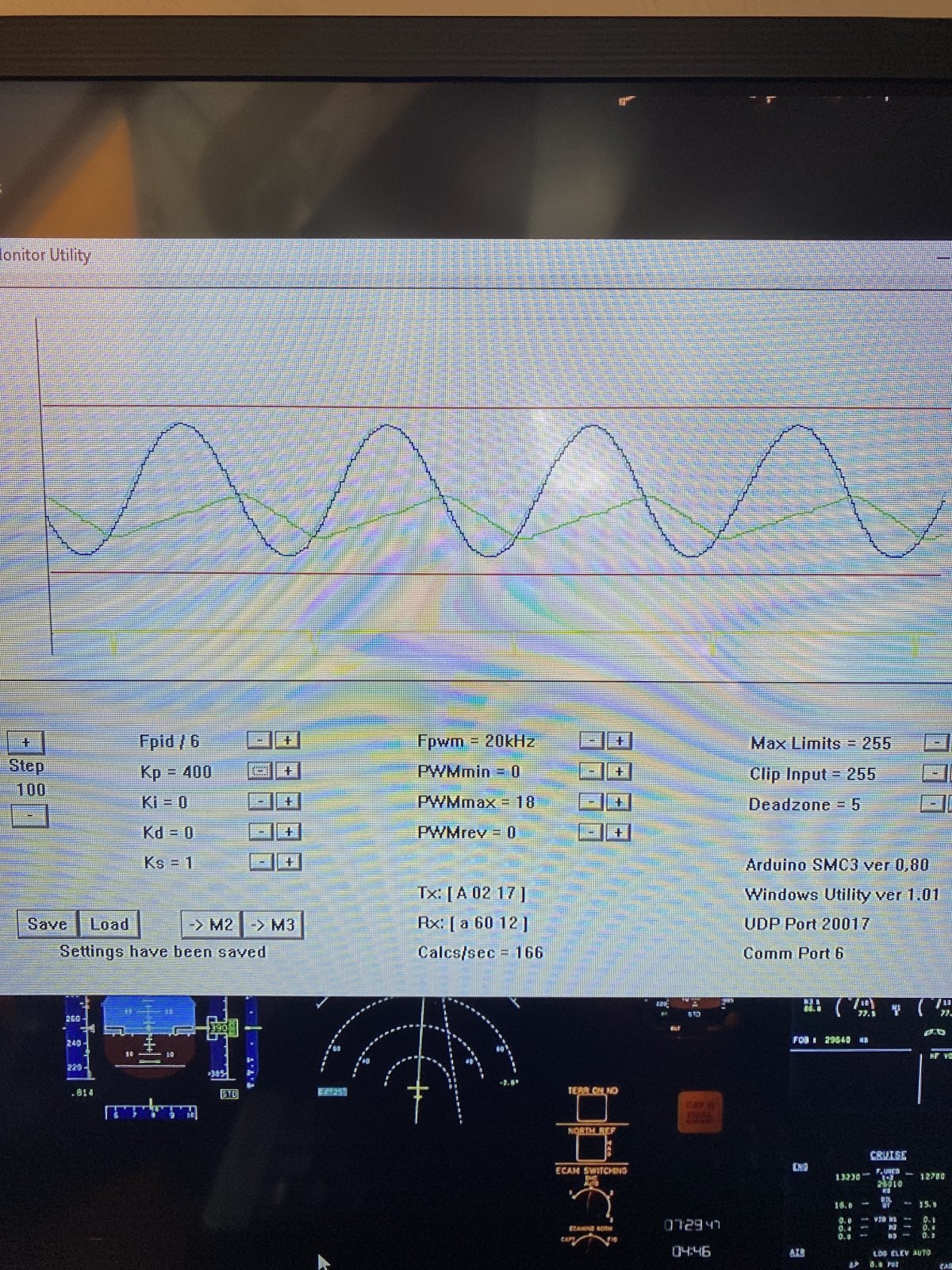Decrease Ks with its minus button

(263, 861)
